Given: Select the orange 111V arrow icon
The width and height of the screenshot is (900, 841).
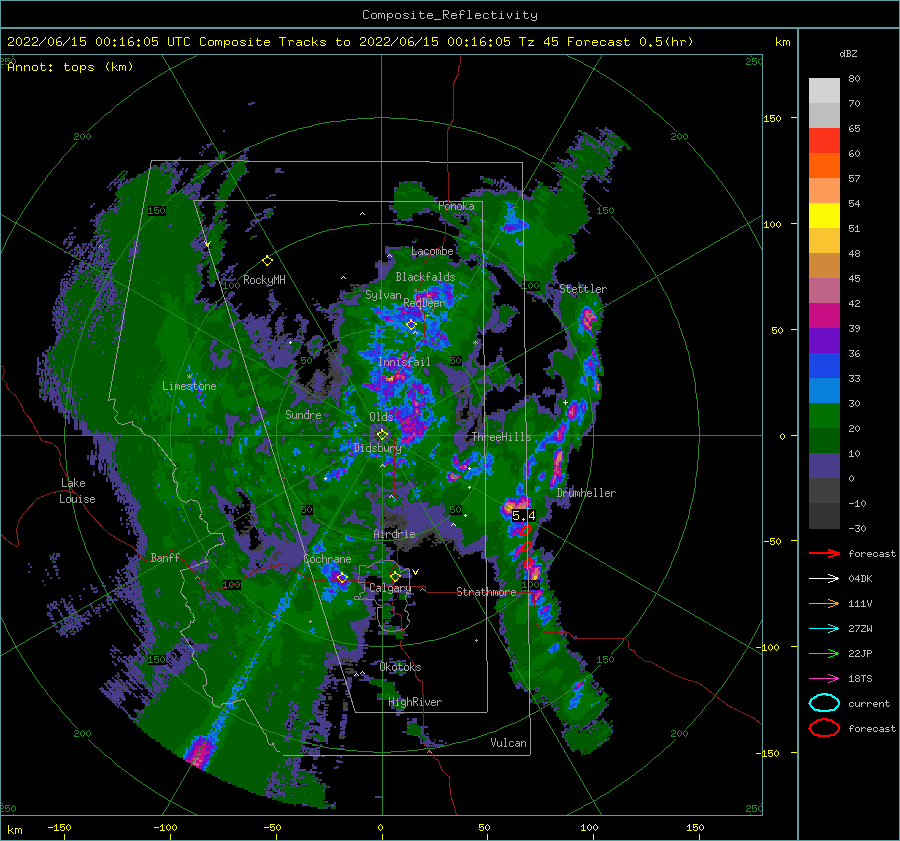Looking at the screenshot, I should pyautogui.click(x=824, y=603).
